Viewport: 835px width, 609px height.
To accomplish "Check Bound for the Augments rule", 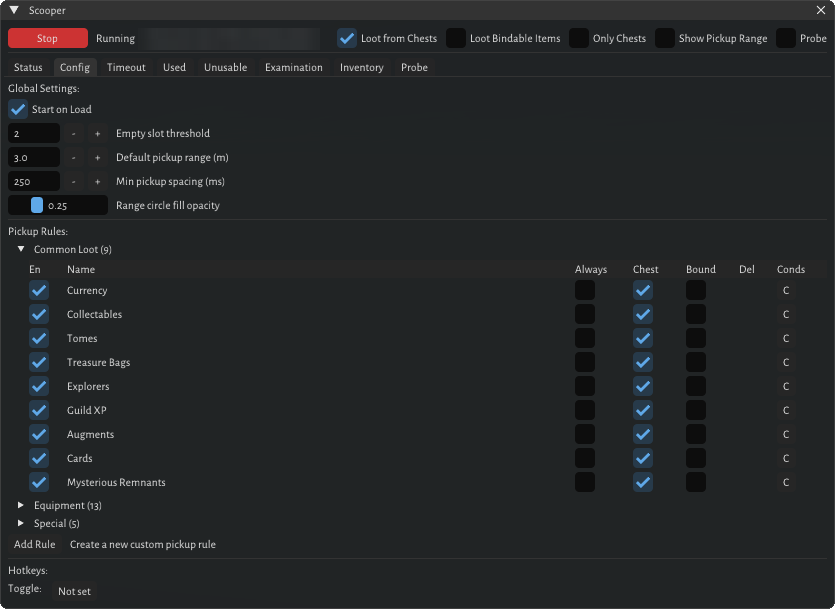I will click(696, 434).
